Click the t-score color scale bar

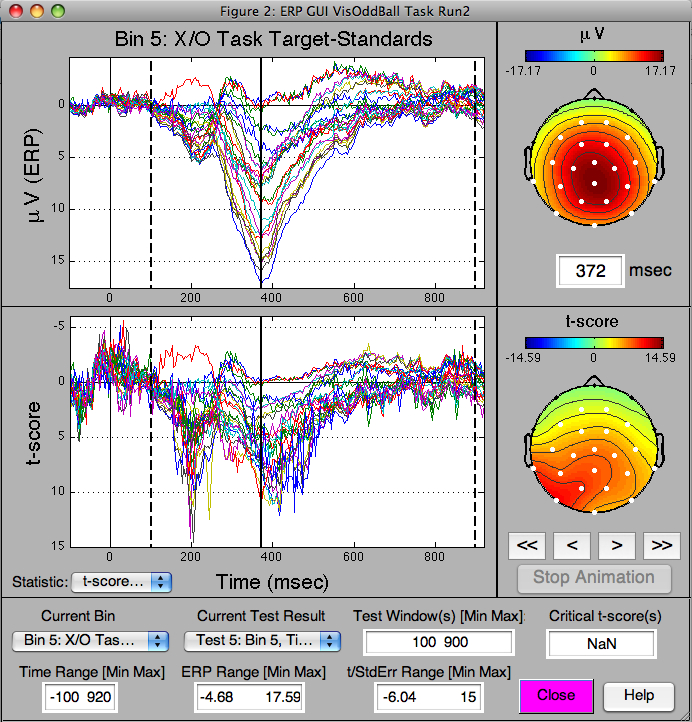(593, 339)
